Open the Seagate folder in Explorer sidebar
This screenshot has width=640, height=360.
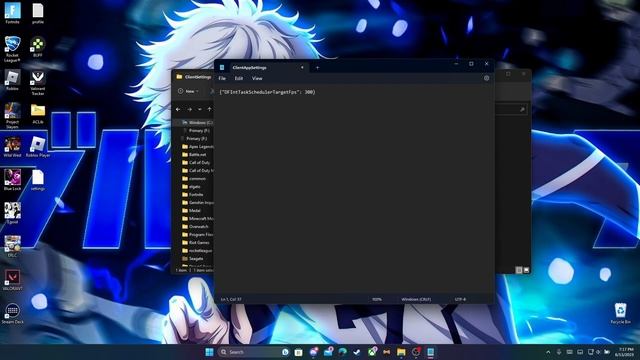coord(193,258)
